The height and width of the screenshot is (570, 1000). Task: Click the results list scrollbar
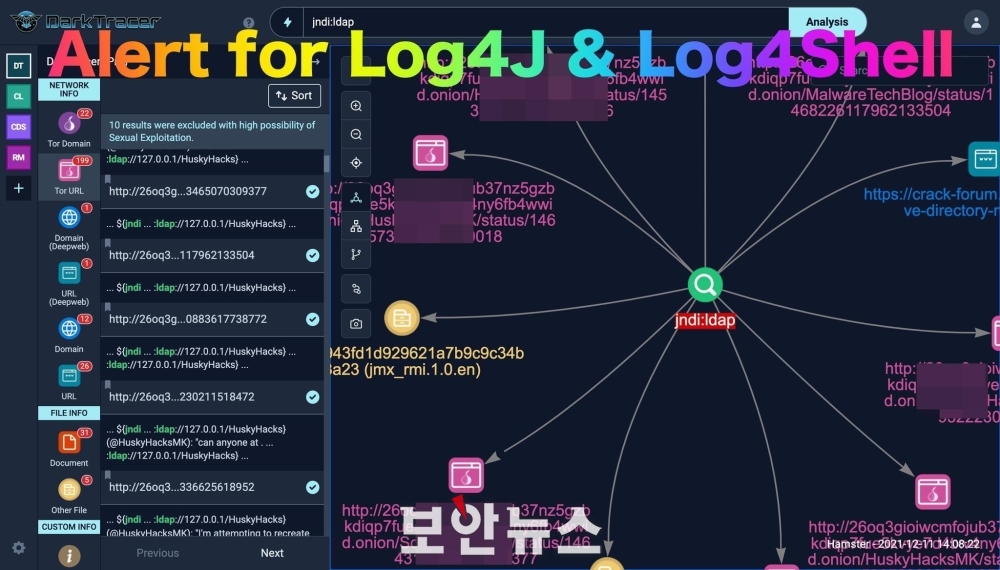(327, 164)
